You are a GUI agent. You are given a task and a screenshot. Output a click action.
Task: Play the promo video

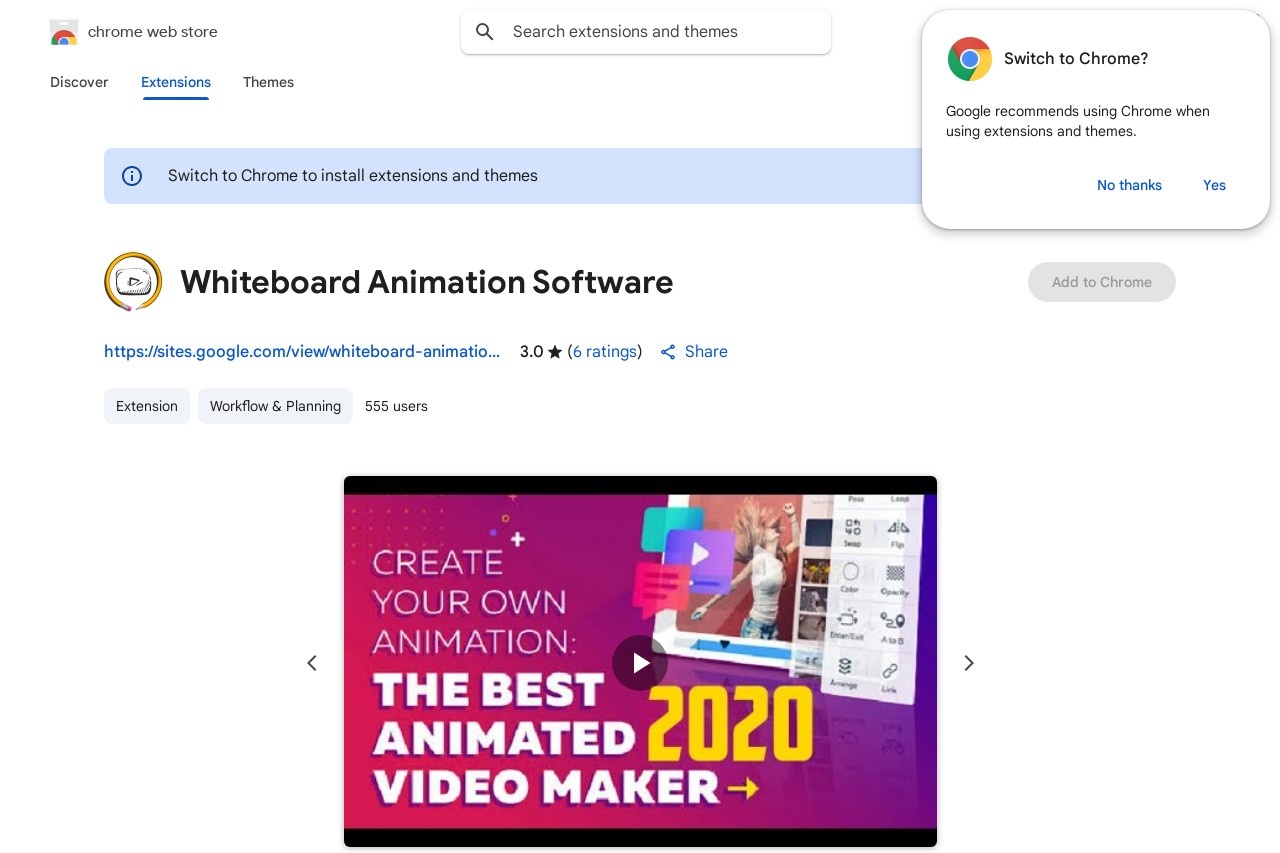pos(640,663)
